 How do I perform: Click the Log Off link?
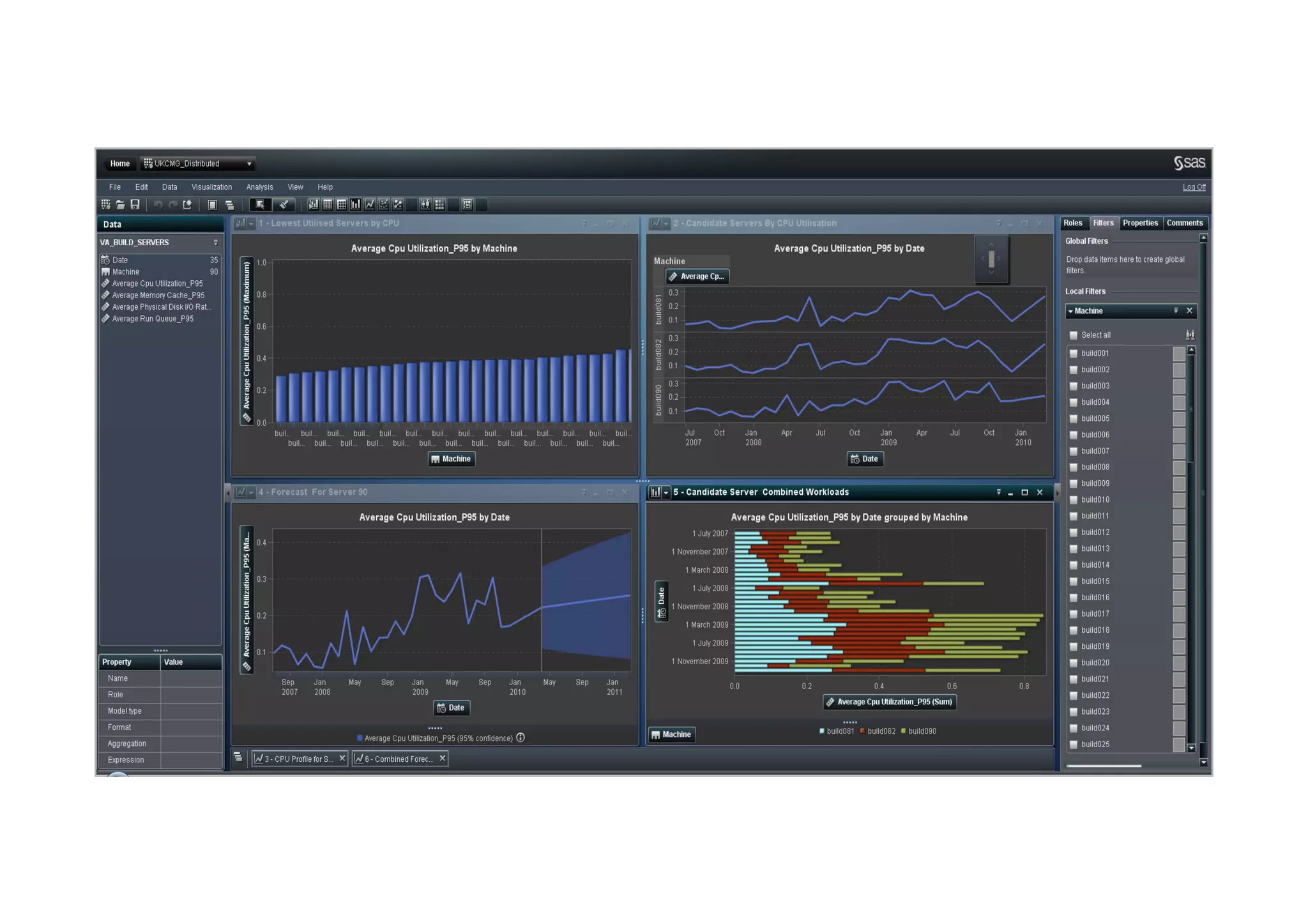(1194, 187)
